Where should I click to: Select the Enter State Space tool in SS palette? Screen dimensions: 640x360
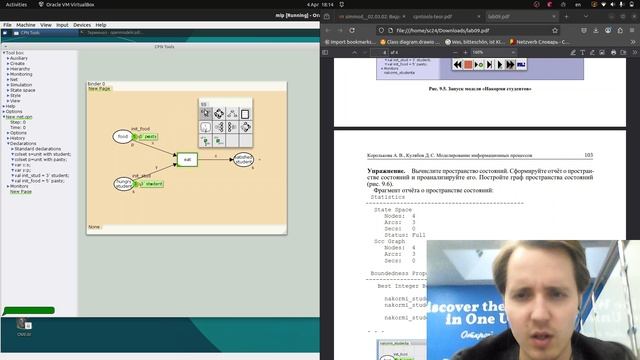tap(206, 114)
